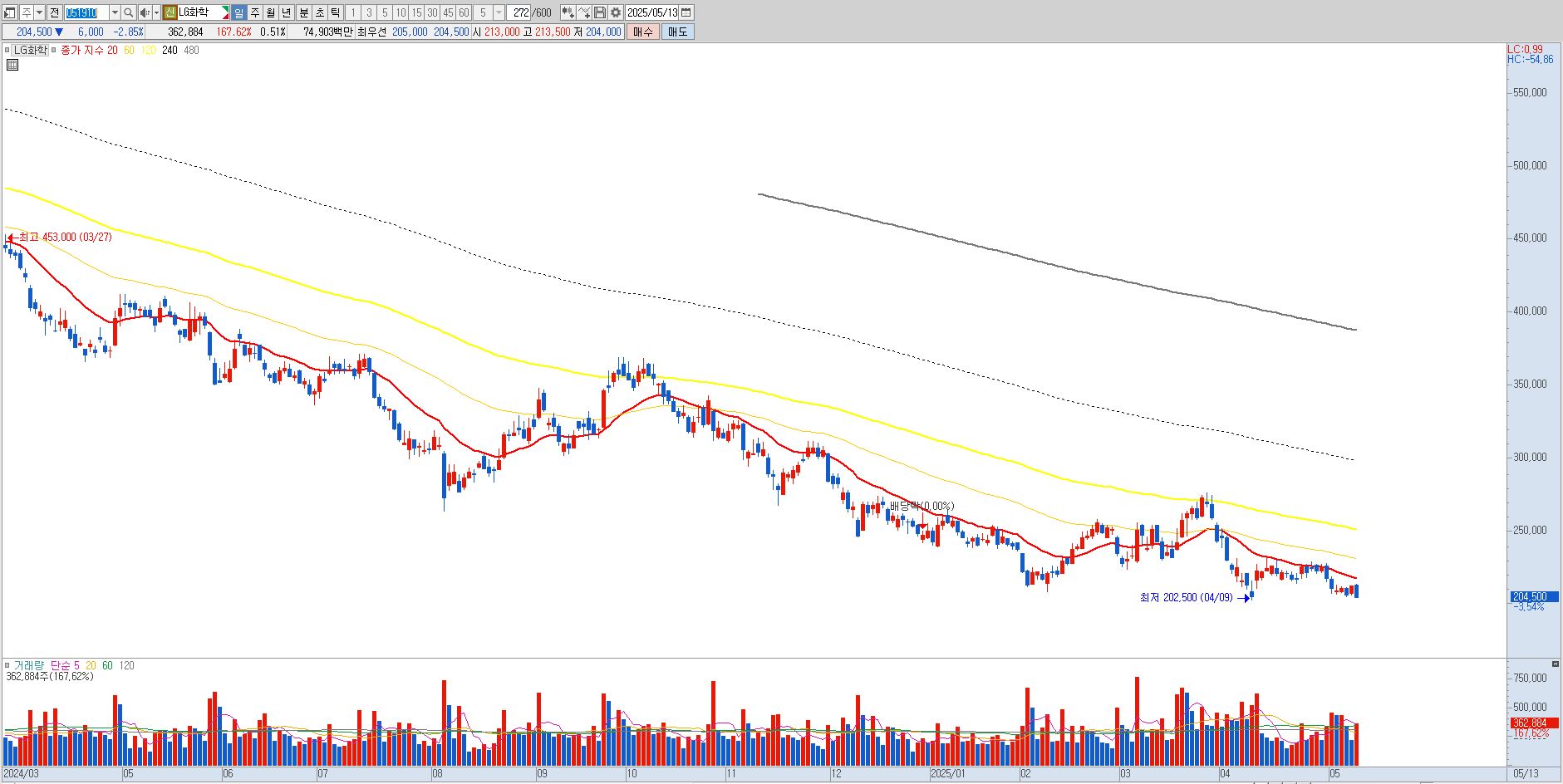
Task: Open chart settings gear icon
Action: tap(616, 12)
